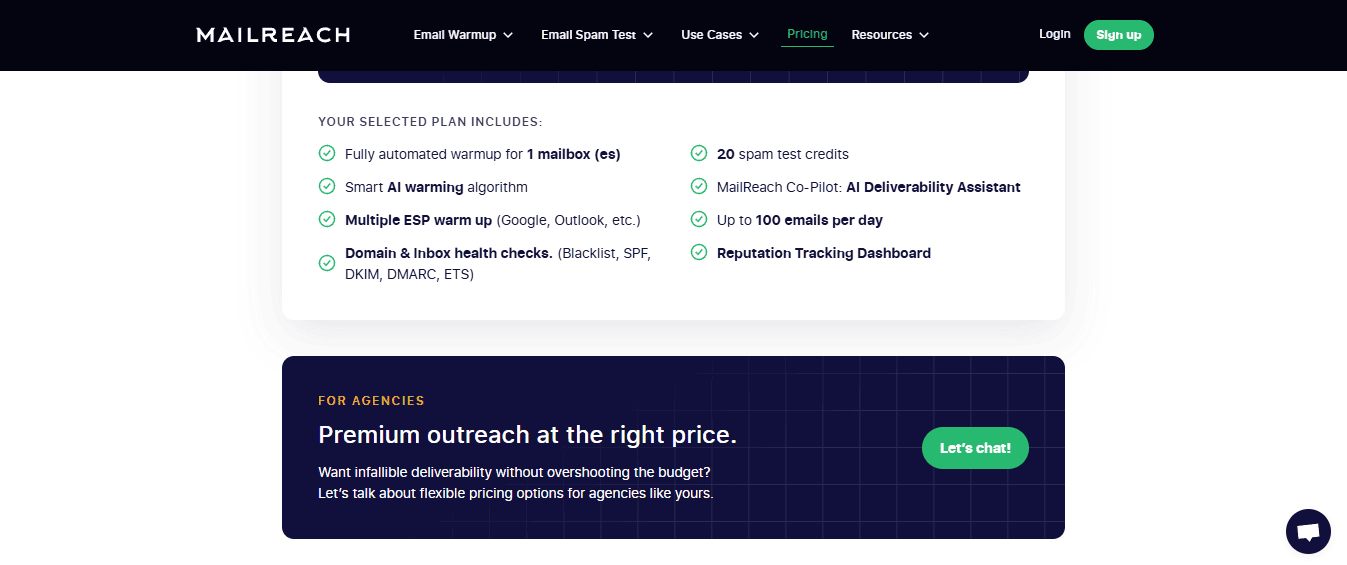This screenshot has height=565, width=1347.
Task: Click checkmark next to Reputation Tracking Dashboard
Action: [699, 252]
